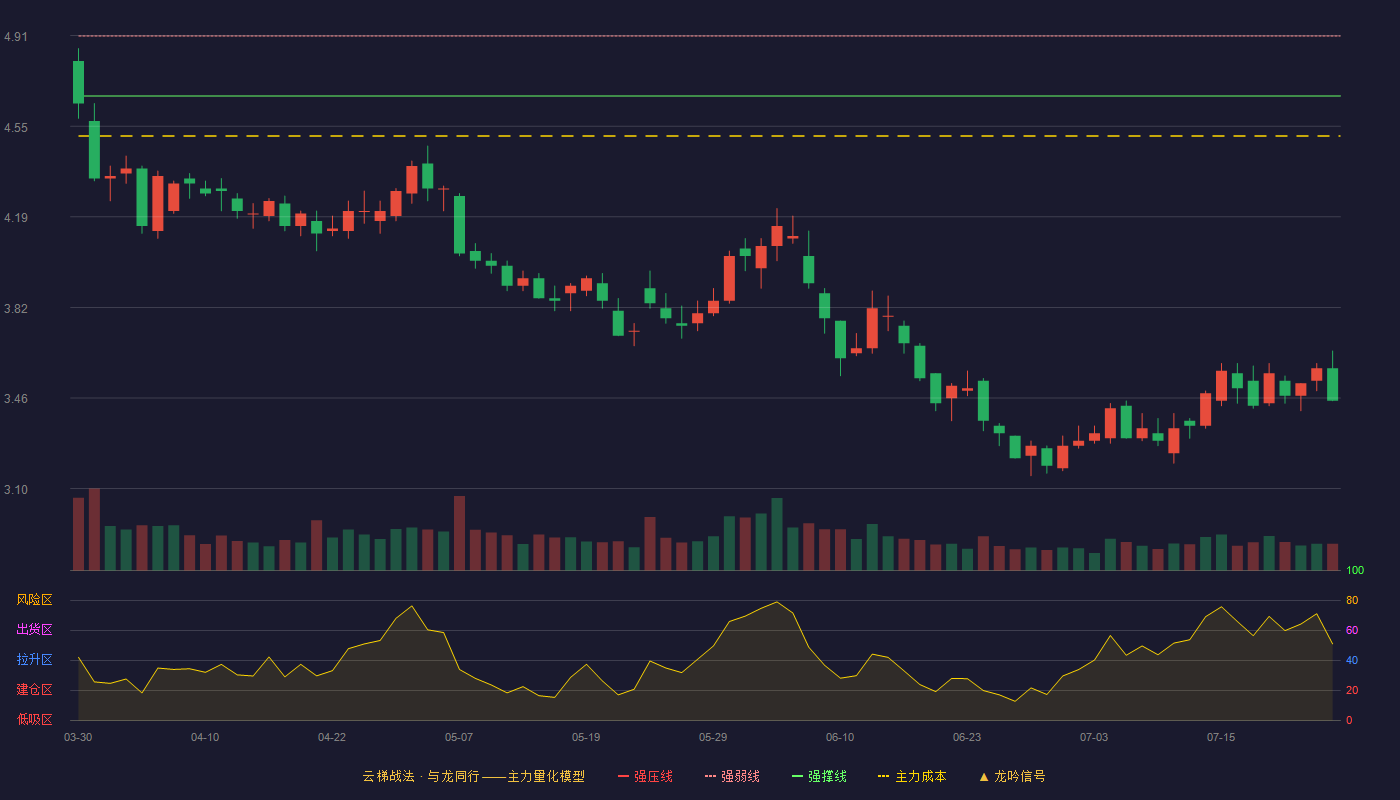The height and width of the screenshot is (800, 1400).
Task: Click the last green candlestick on the right
Action: pyautogui.click(x=1332, y=384)
